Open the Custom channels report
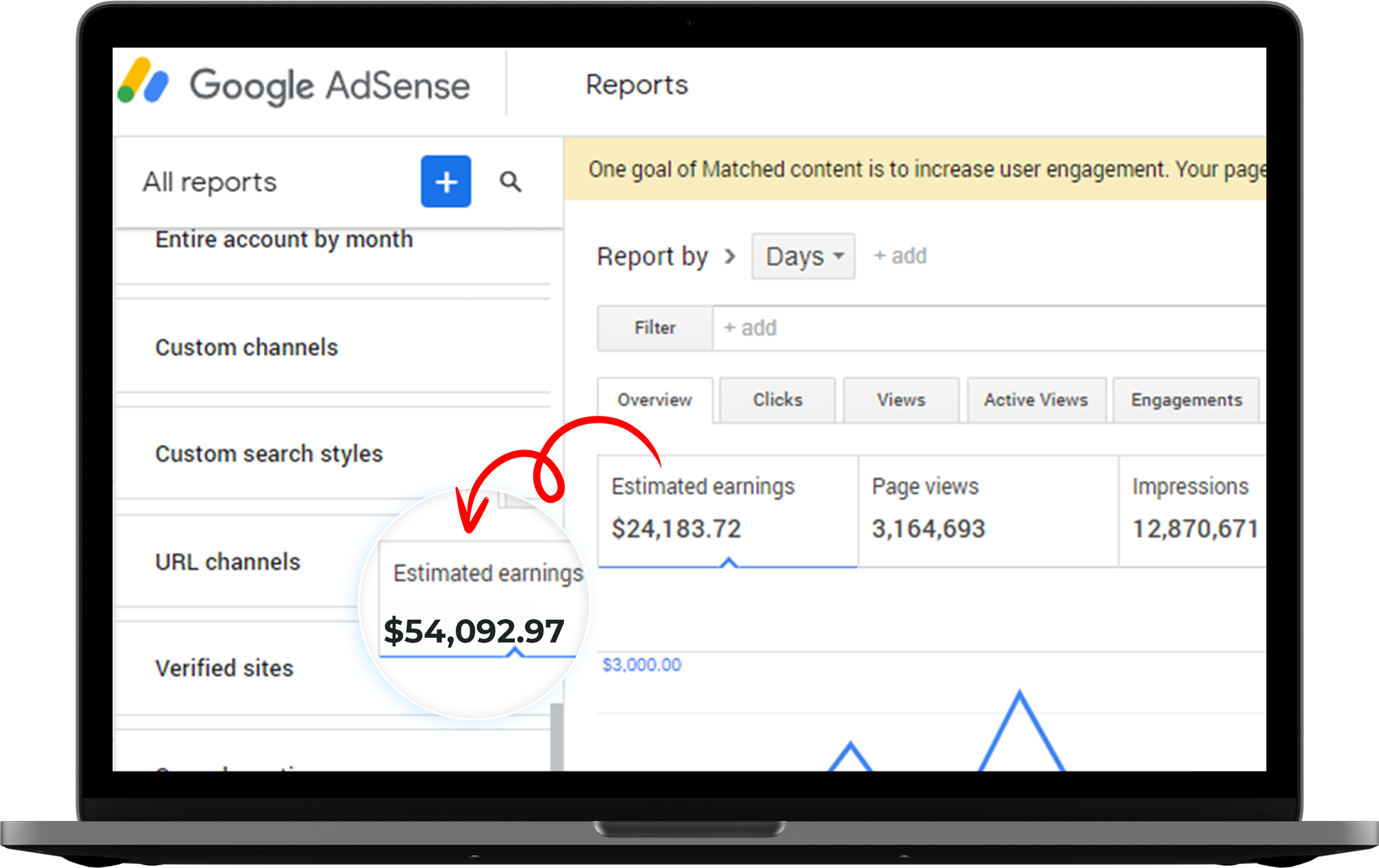1379x868 pixels. pyautogui.click(x=247, y=347)
